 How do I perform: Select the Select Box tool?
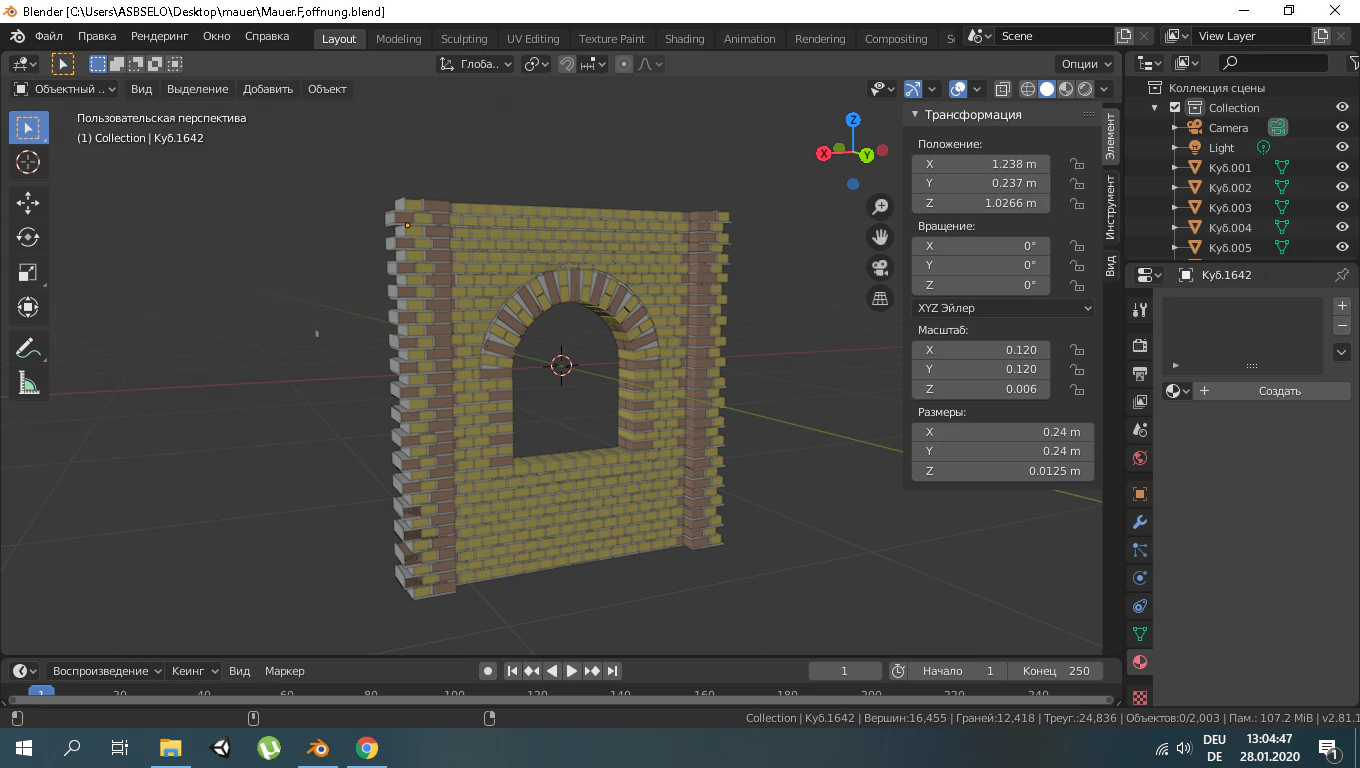(x=28, y=128)
